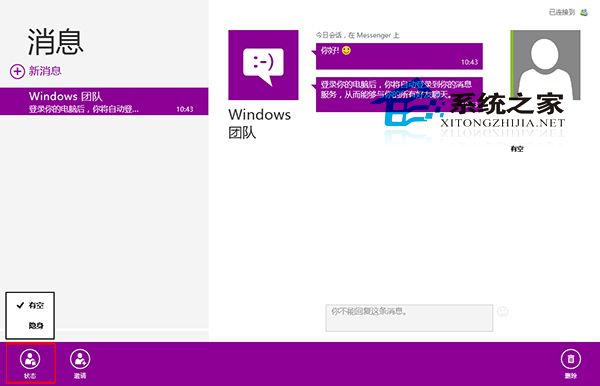Screen dimensions: 600x386
Task: Click the new message plus icon
Action: click(17, 71)
